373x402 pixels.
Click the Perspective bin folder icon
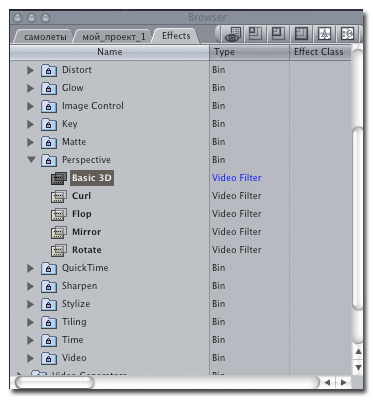[x=49, y=160]
